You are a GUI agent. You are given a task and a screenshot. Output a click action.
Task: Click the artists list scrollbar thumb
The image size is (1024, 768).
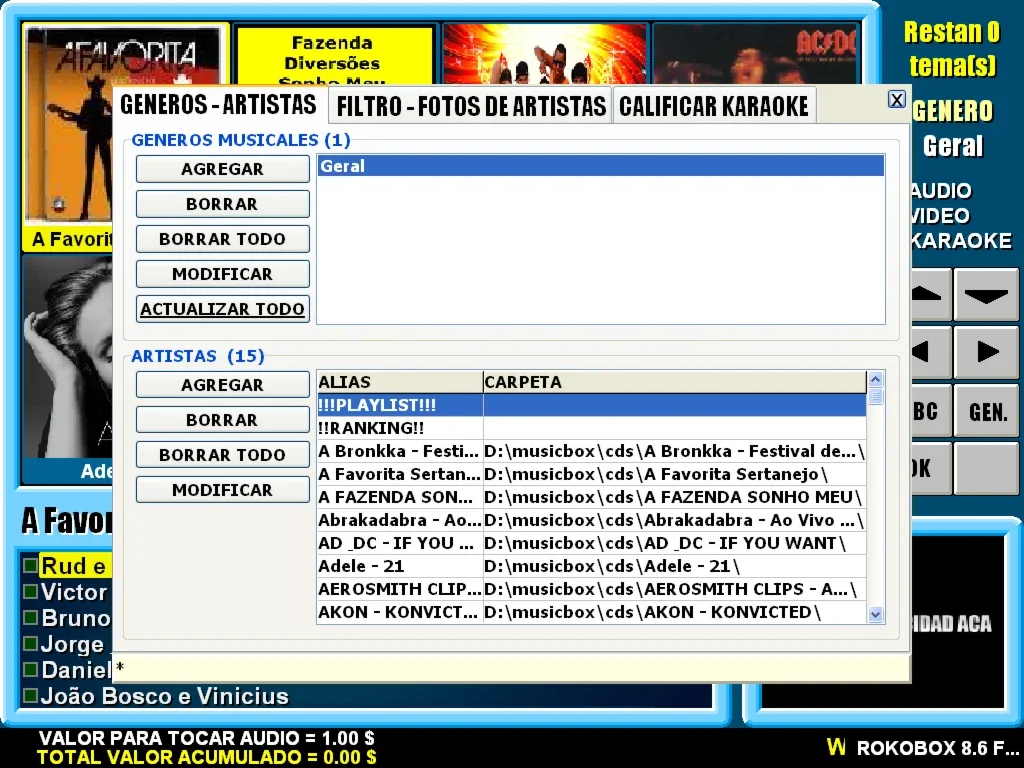tap(876, 396)
